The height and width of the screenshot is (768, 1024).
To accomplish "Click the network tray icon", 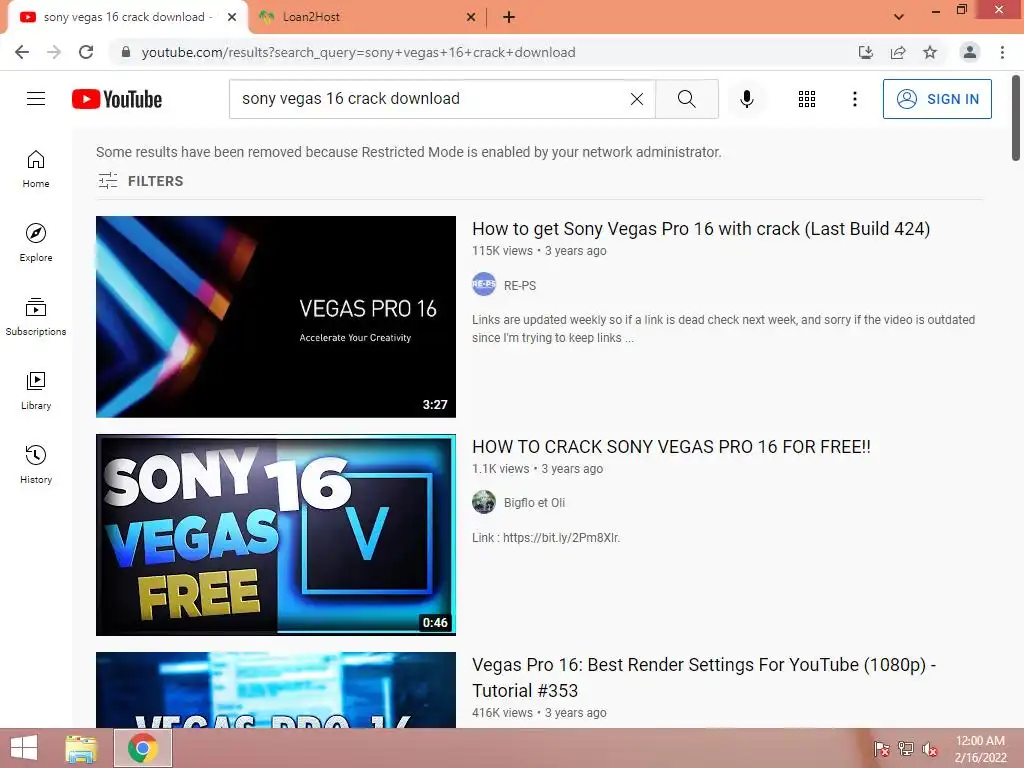I will click(x=905, y=748).
